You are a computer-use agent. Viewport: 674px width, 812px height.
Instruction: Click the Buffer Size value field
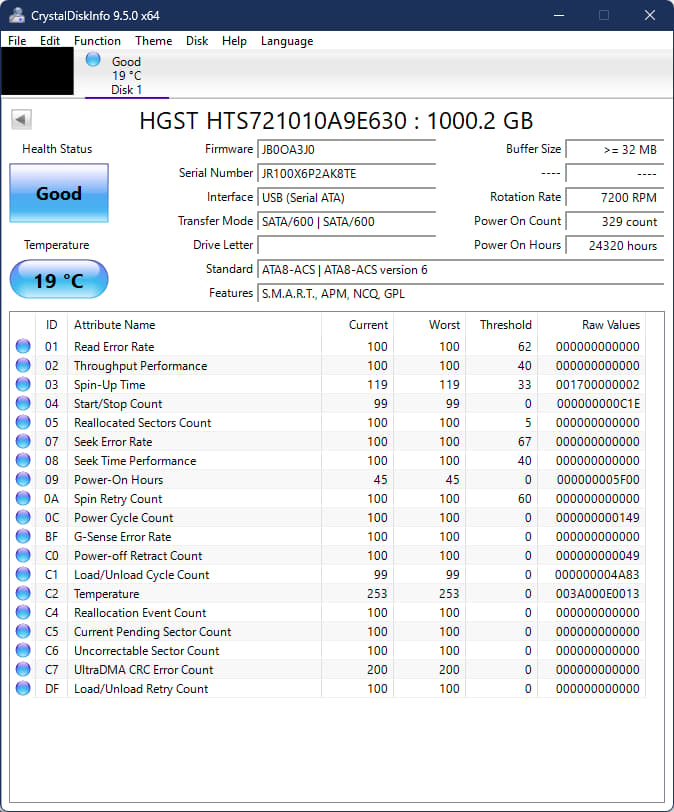[x=614, y=150]
